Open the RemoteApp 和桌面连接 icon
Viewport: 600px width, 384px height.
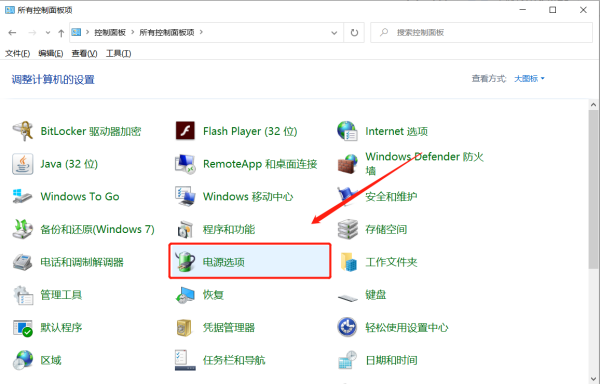coord(185,164)
